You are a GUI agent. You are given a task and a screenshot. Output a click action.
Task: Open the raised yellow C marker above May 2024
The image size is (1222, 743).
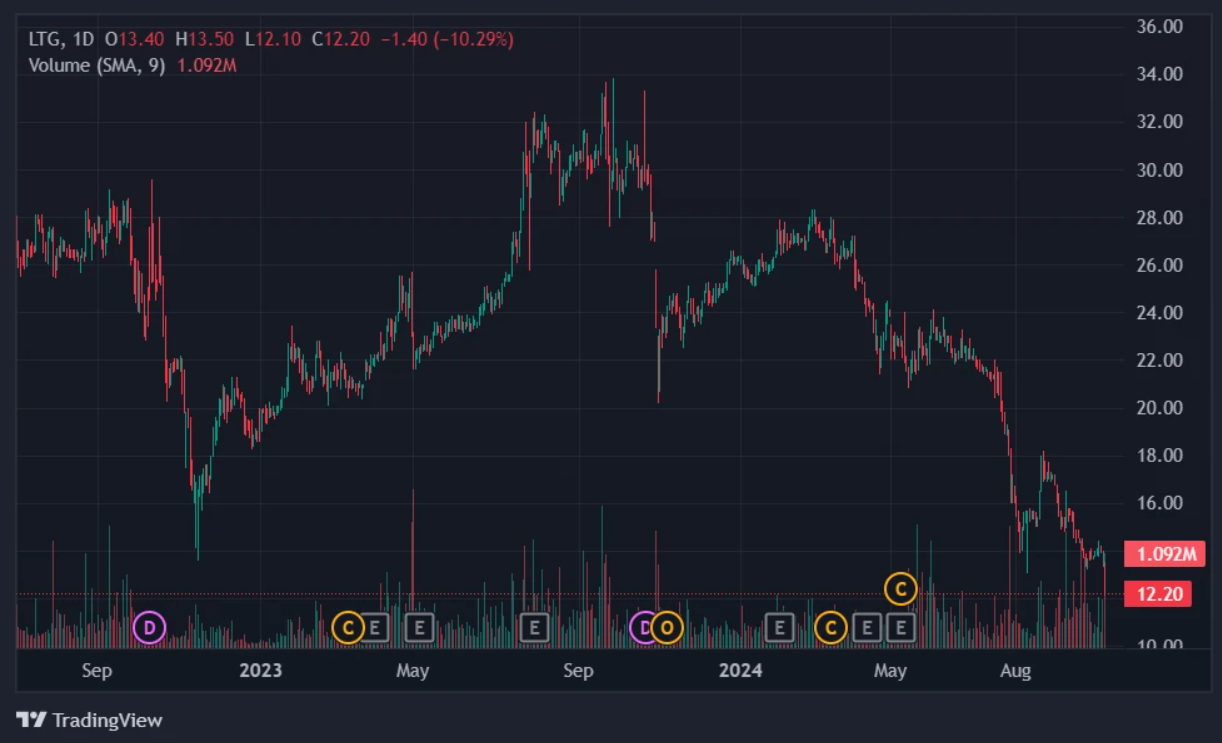[901, 590]
